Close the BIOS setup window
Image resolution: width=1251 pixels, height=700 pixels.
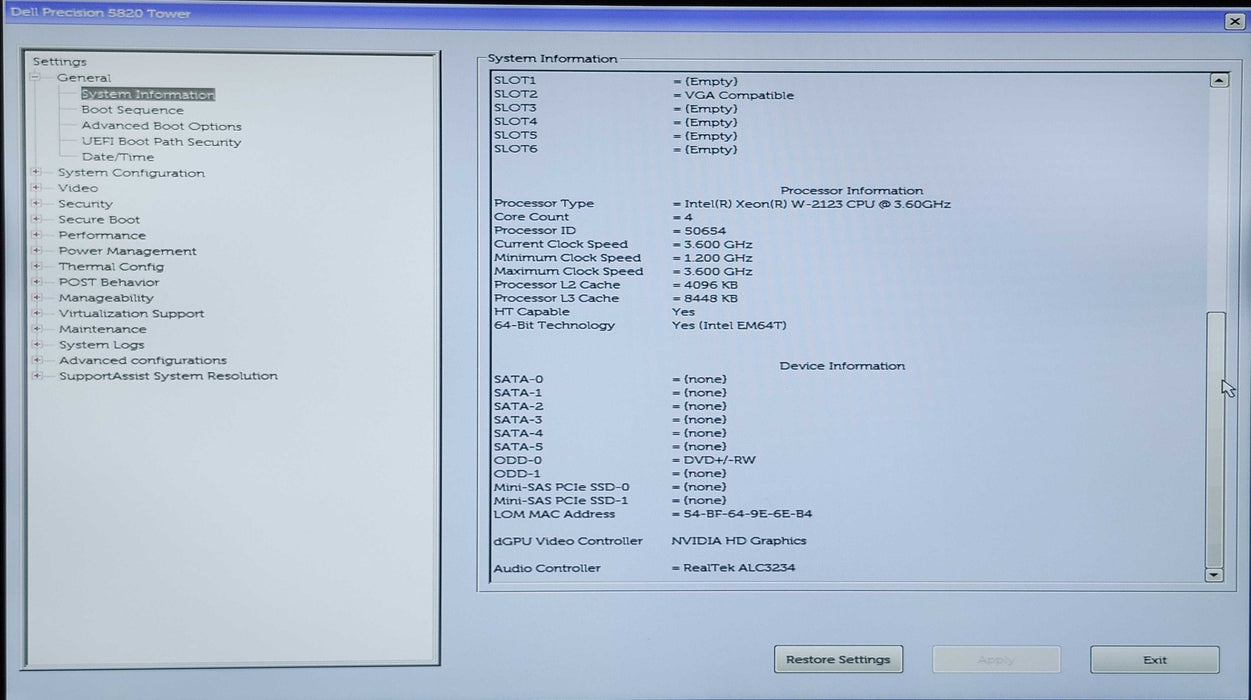pyautogui.click(x=1233, y=21)
